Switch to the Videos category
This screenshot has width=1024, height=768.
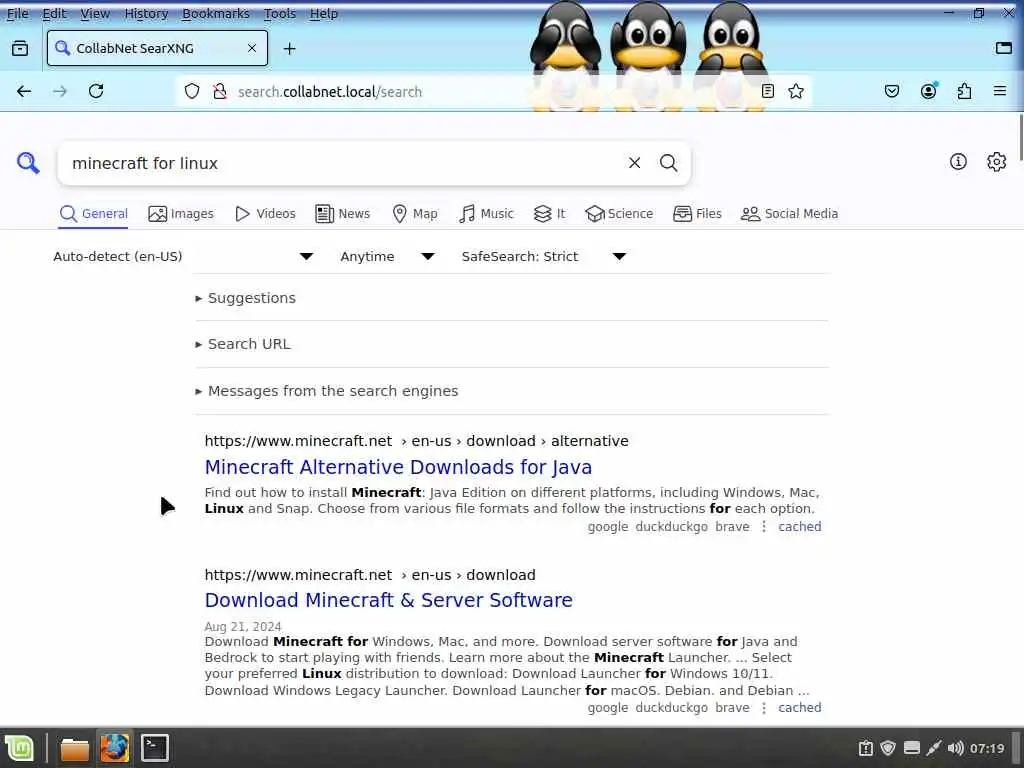[265, 214]
